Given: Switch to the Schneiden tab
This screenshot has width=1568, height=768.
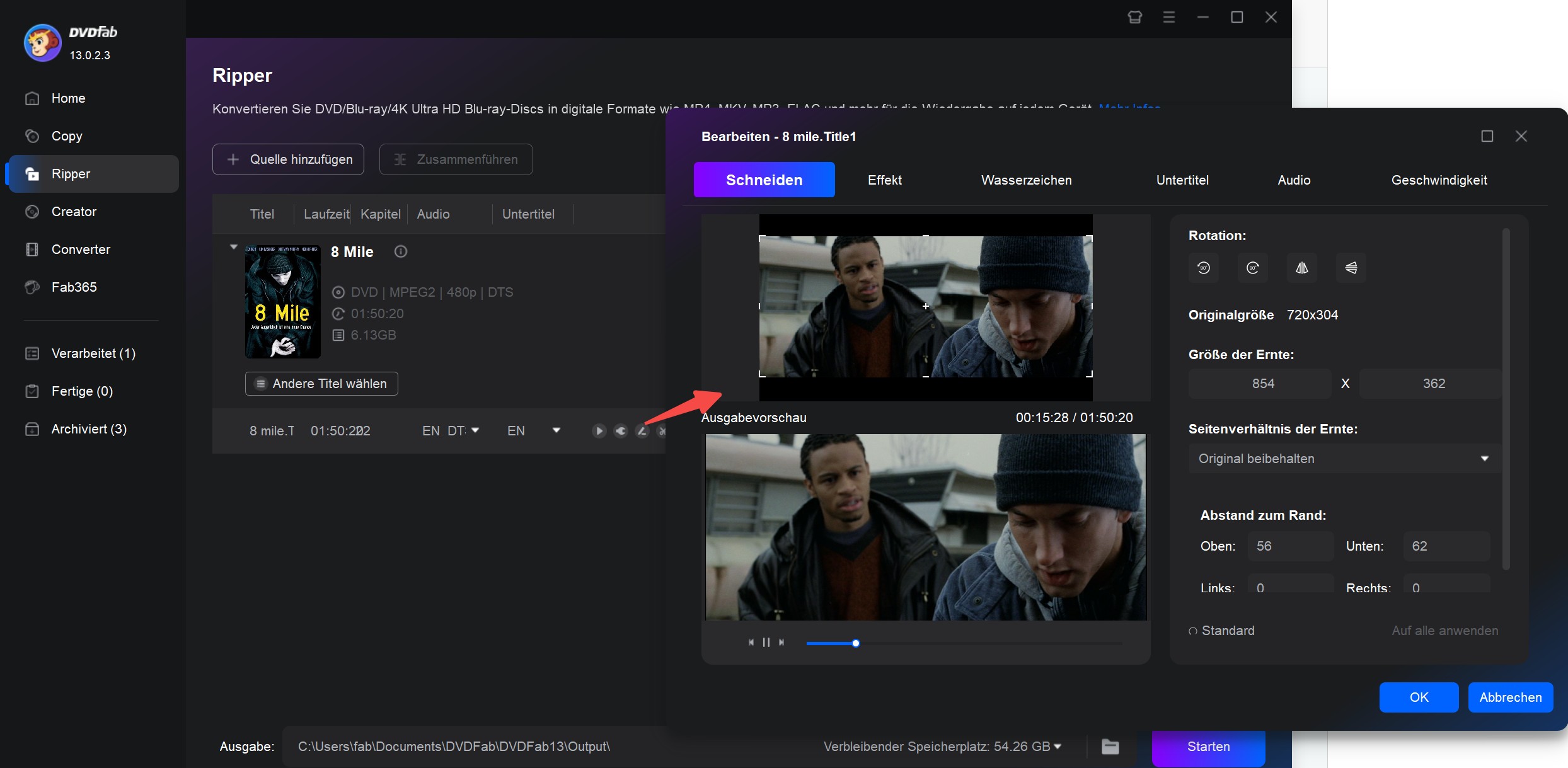Looking at the screenshot, I should (764, 180).
